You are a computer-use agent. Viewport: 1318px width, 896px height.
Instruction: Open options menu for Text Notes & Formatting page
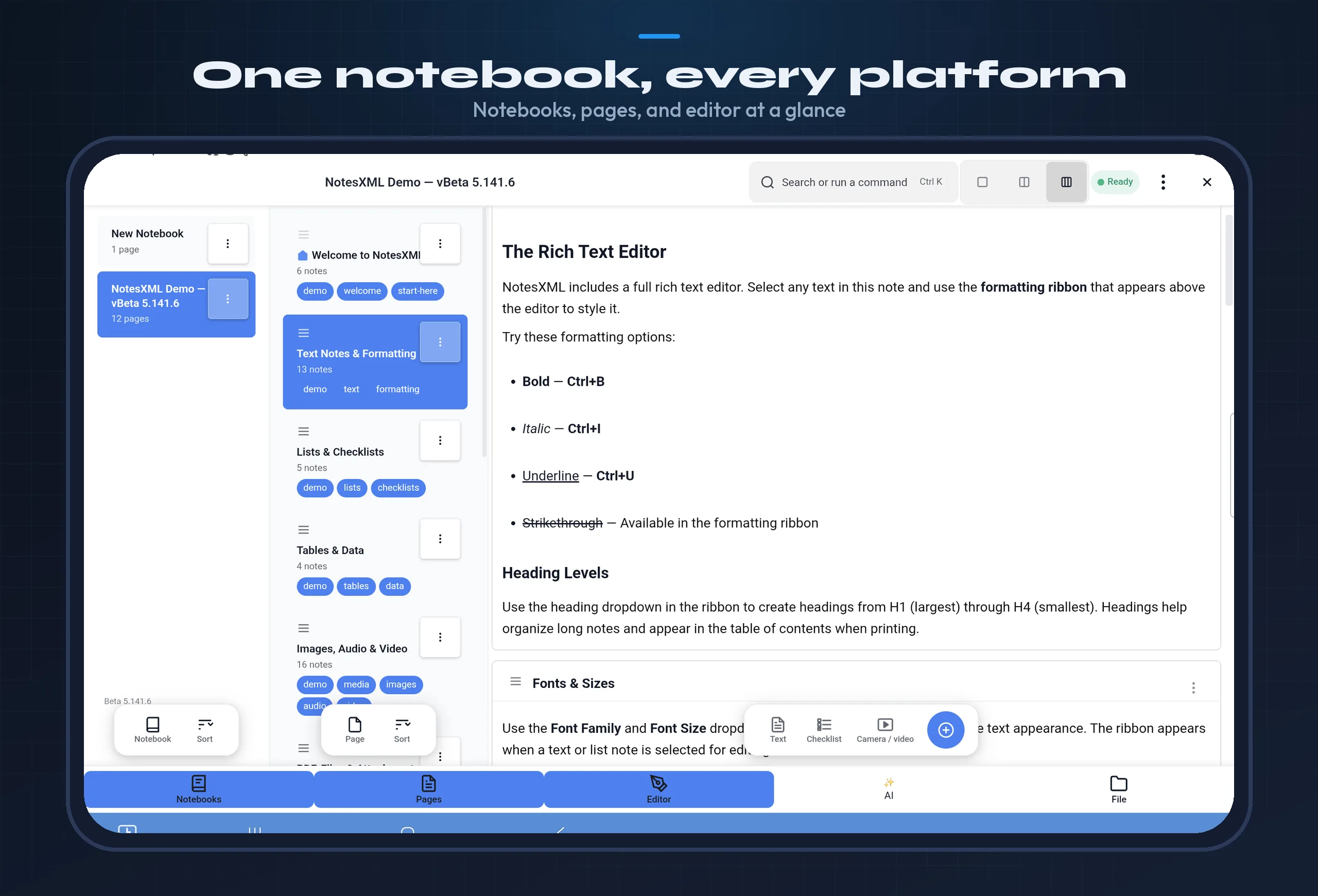440,342
